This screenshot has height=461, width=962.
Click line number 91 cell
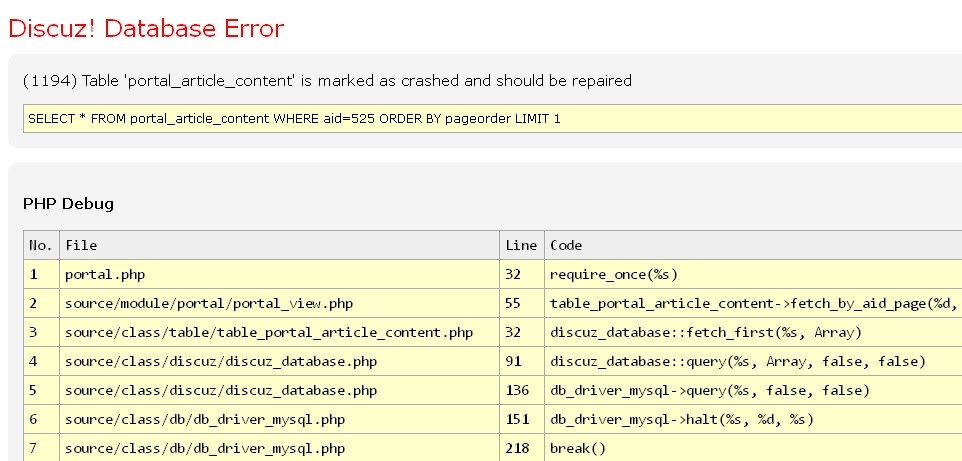pos(521,362)
